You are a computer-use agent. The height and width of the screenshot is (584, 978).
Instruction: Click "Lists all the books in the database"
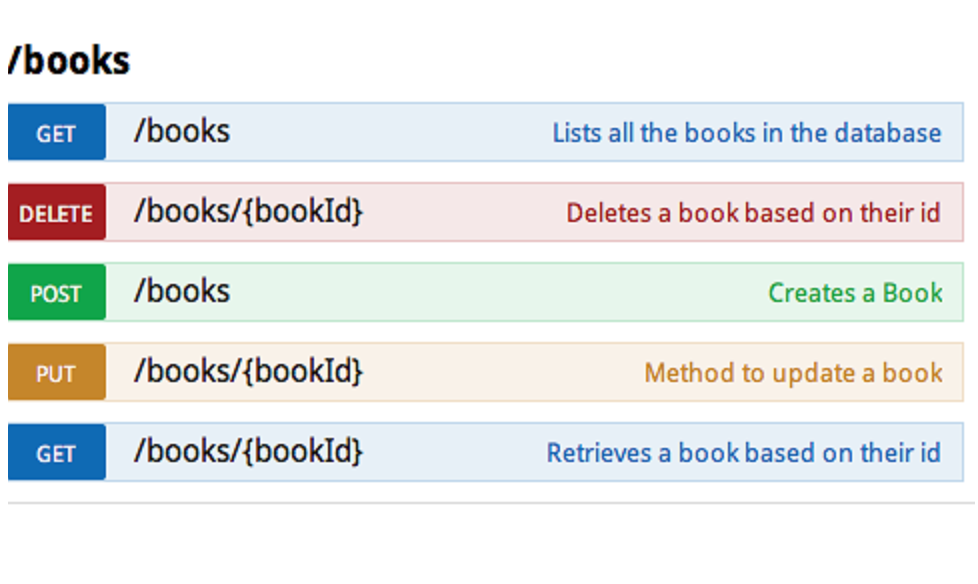[x=746, y=133]
